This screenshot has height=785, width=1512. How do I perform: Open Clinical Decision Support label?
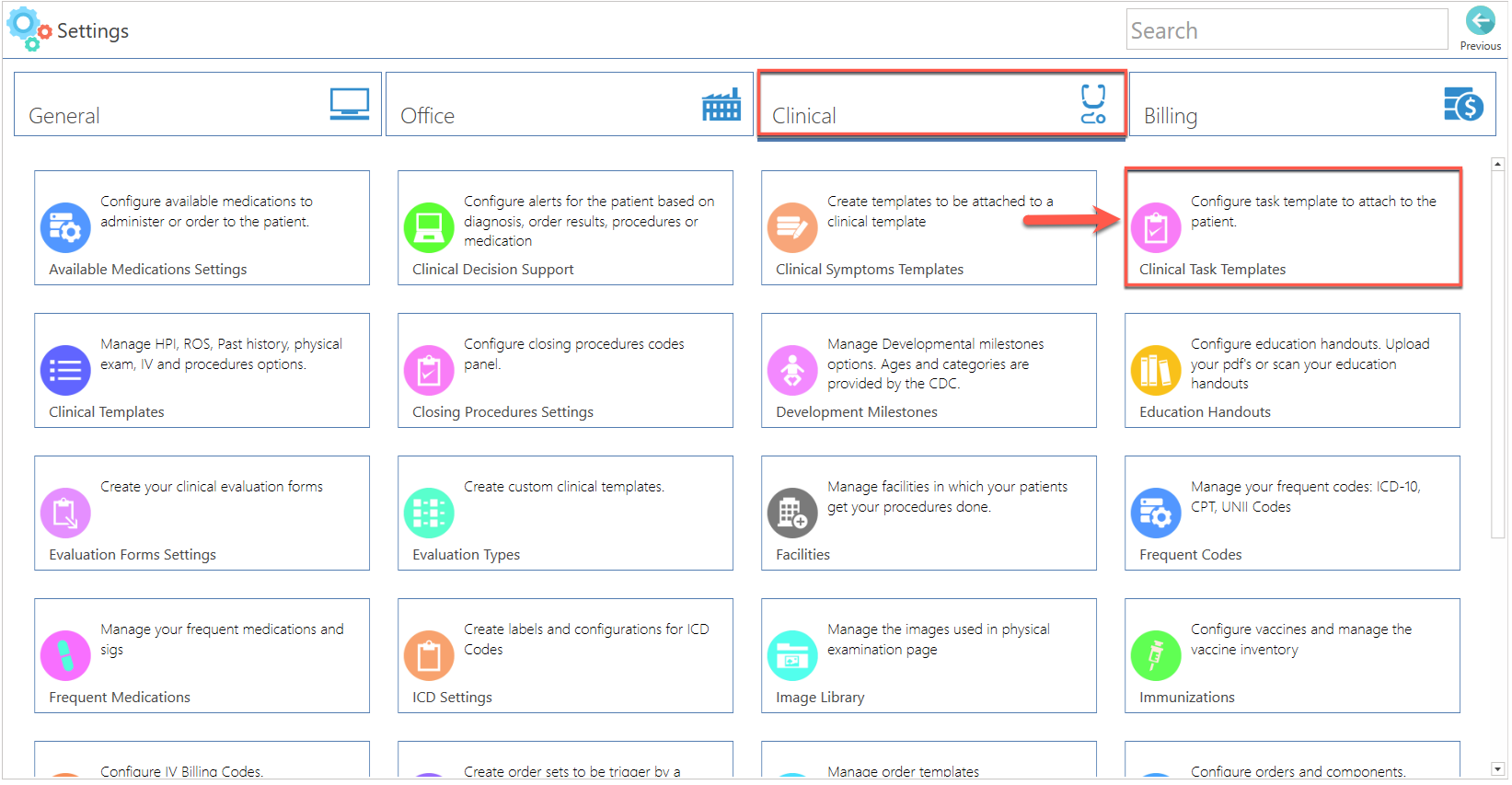[493, 269]
